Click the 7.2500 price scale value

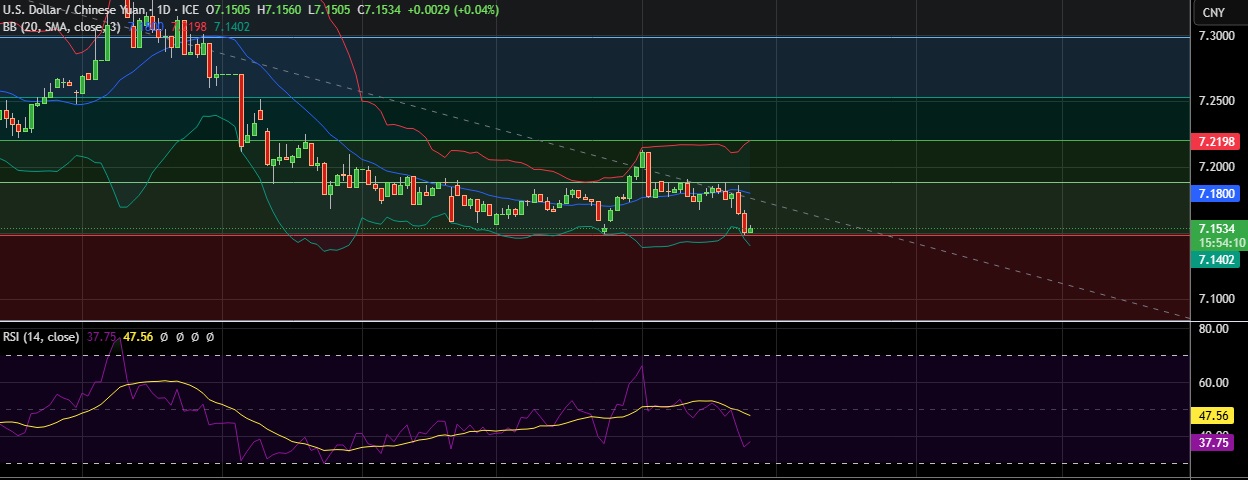point(1217,102)
